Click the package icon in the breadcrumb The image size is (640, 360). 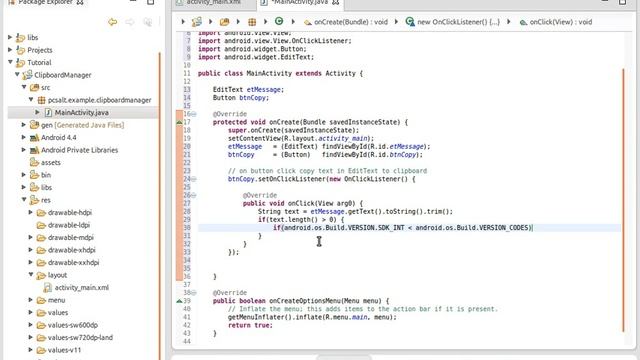[x=252, y=22]
